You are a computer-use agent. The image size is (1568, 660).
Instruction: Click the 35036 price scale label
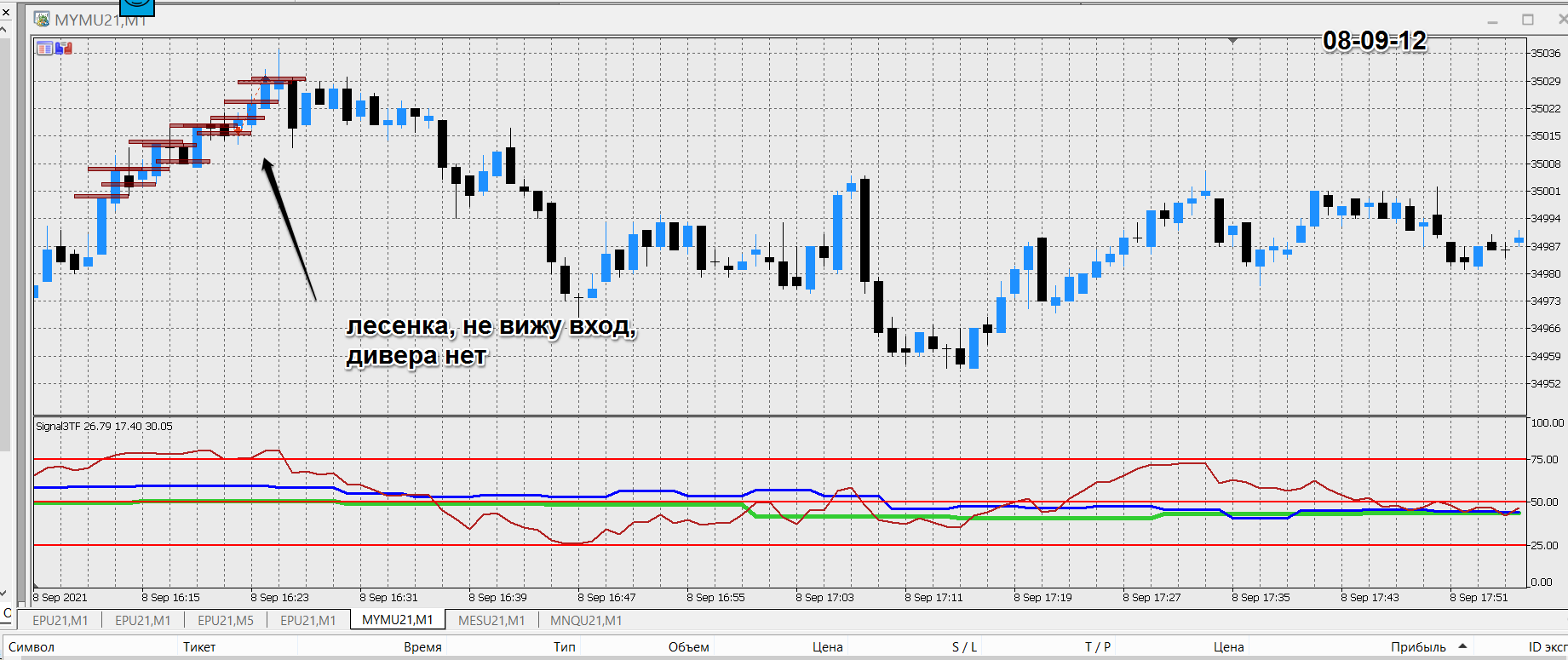(1546, 53)
